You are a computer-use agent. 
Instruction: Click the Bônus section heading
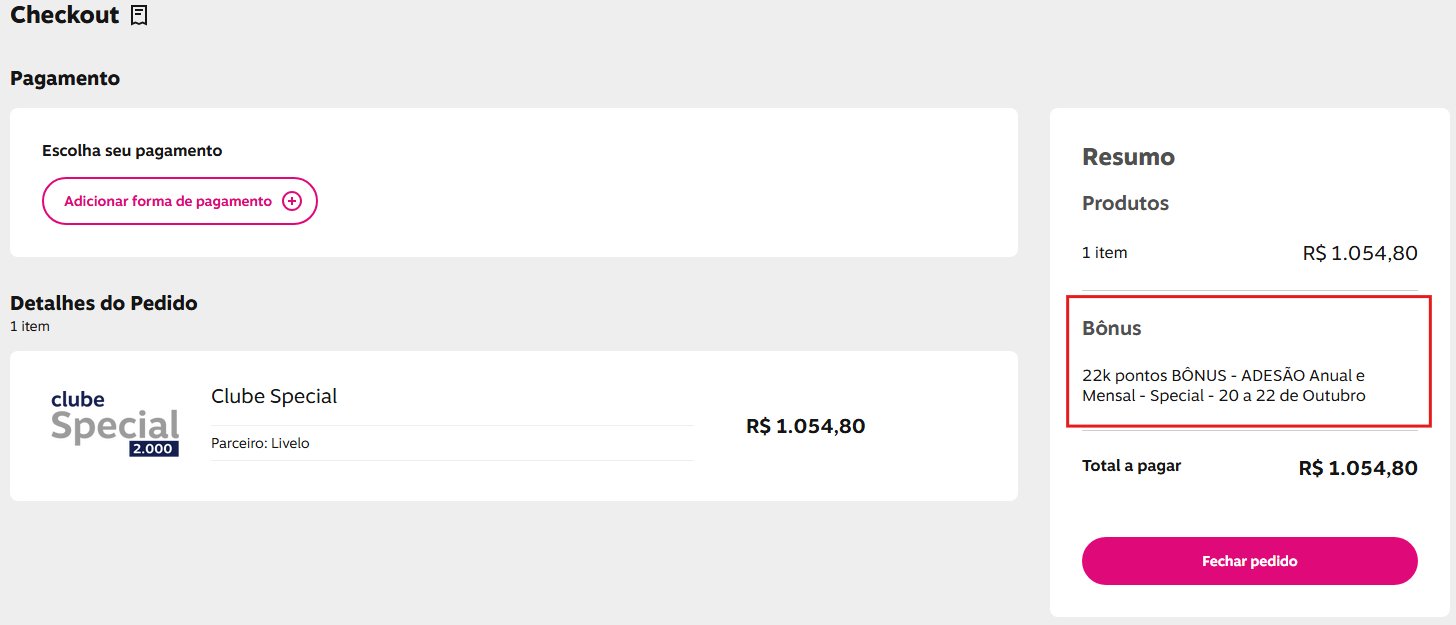point(1111,328)
